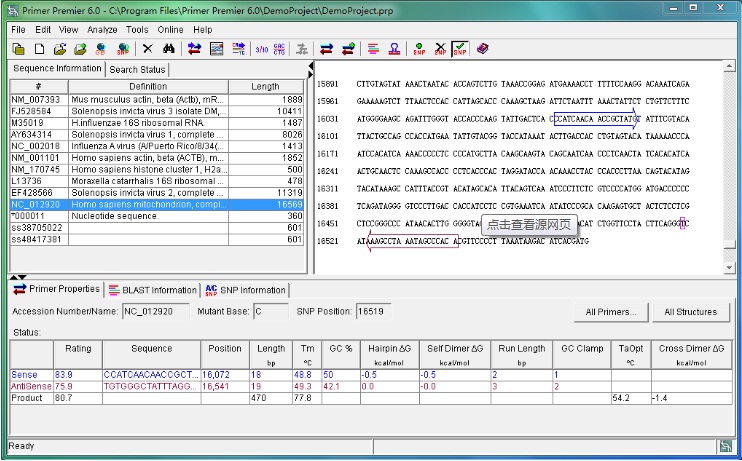Click the All Structures button
This screenshot has width=742, height=461.
(690, 312)
